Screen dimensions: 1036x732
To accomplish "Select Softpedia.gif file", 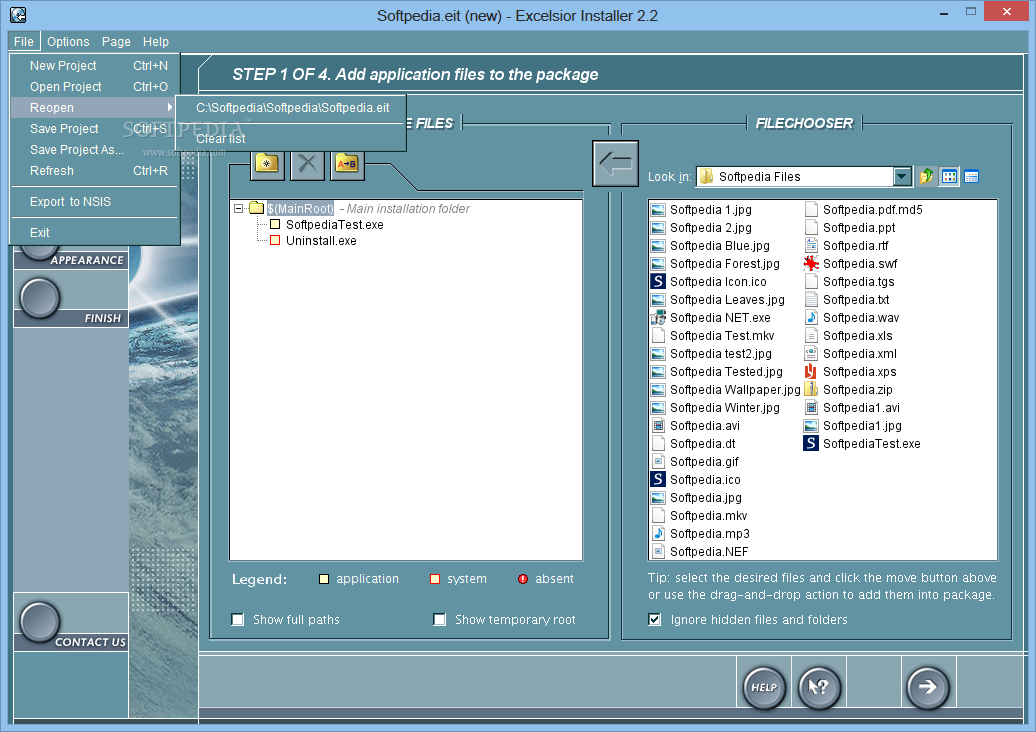I will click(x=695, y=462).
